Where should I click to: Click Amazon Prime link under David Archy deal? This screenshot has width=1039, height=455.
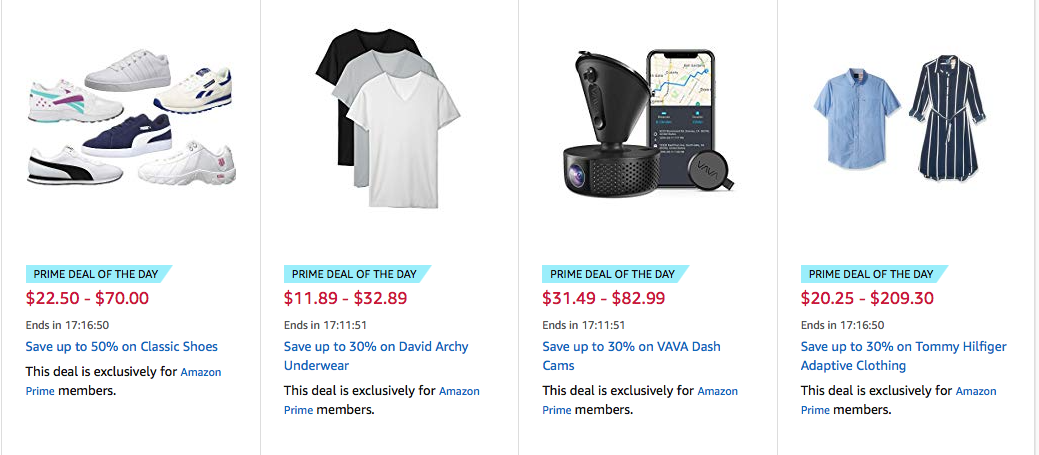tap(459, 391)
